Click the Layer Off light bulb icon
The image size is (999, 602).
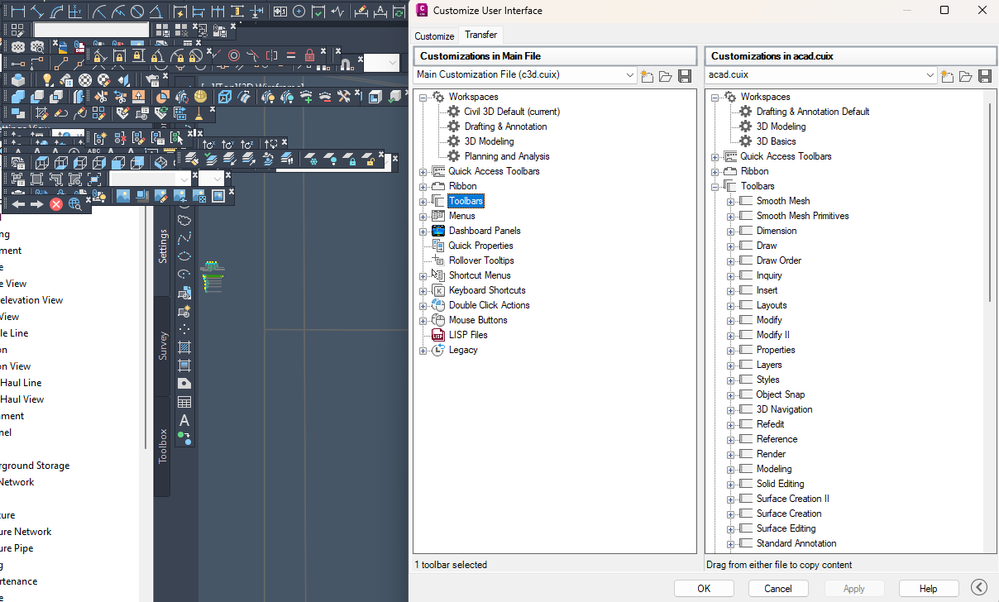pyautogui.click(x=331, y=159)
